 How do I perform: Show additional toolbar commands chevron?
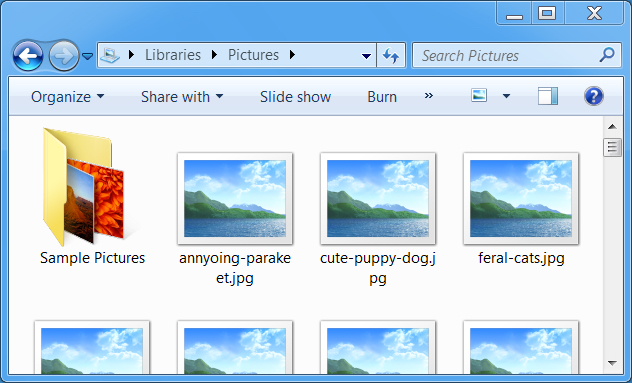[x=429, y=96]
